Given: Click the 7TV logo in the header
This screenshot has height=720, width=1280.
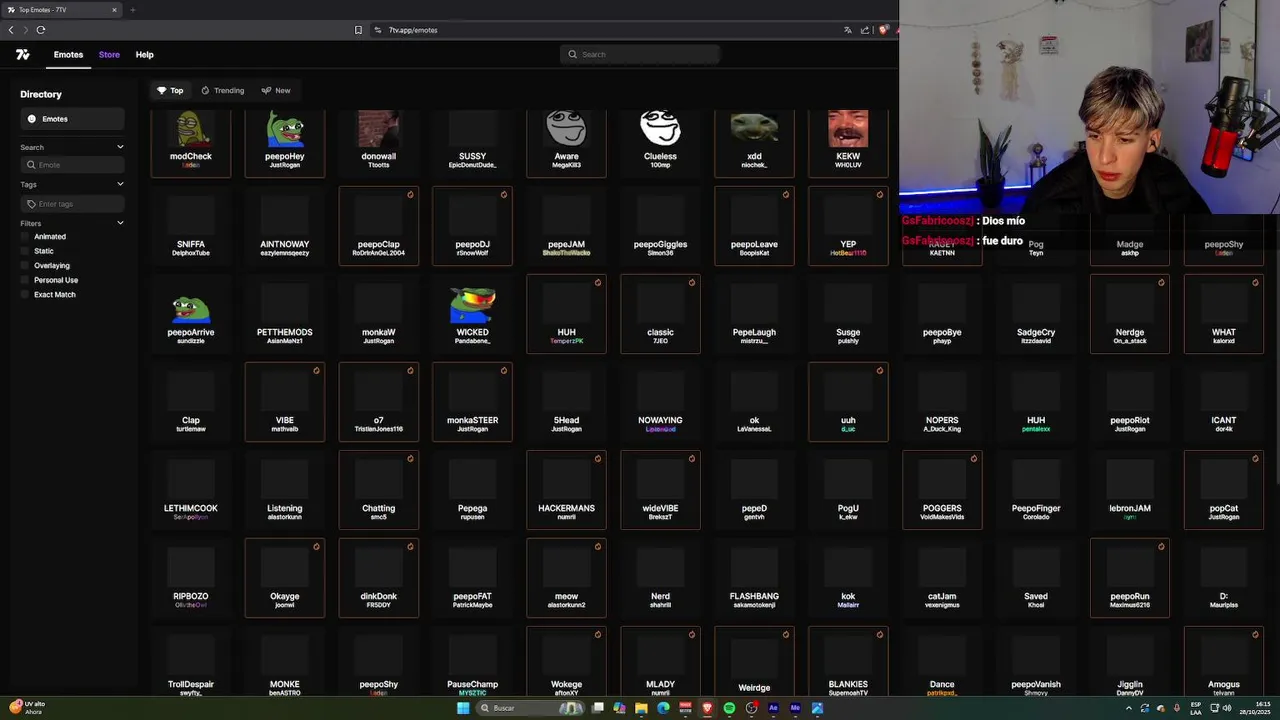Looking at the screenshot, I should pos(22,55).
